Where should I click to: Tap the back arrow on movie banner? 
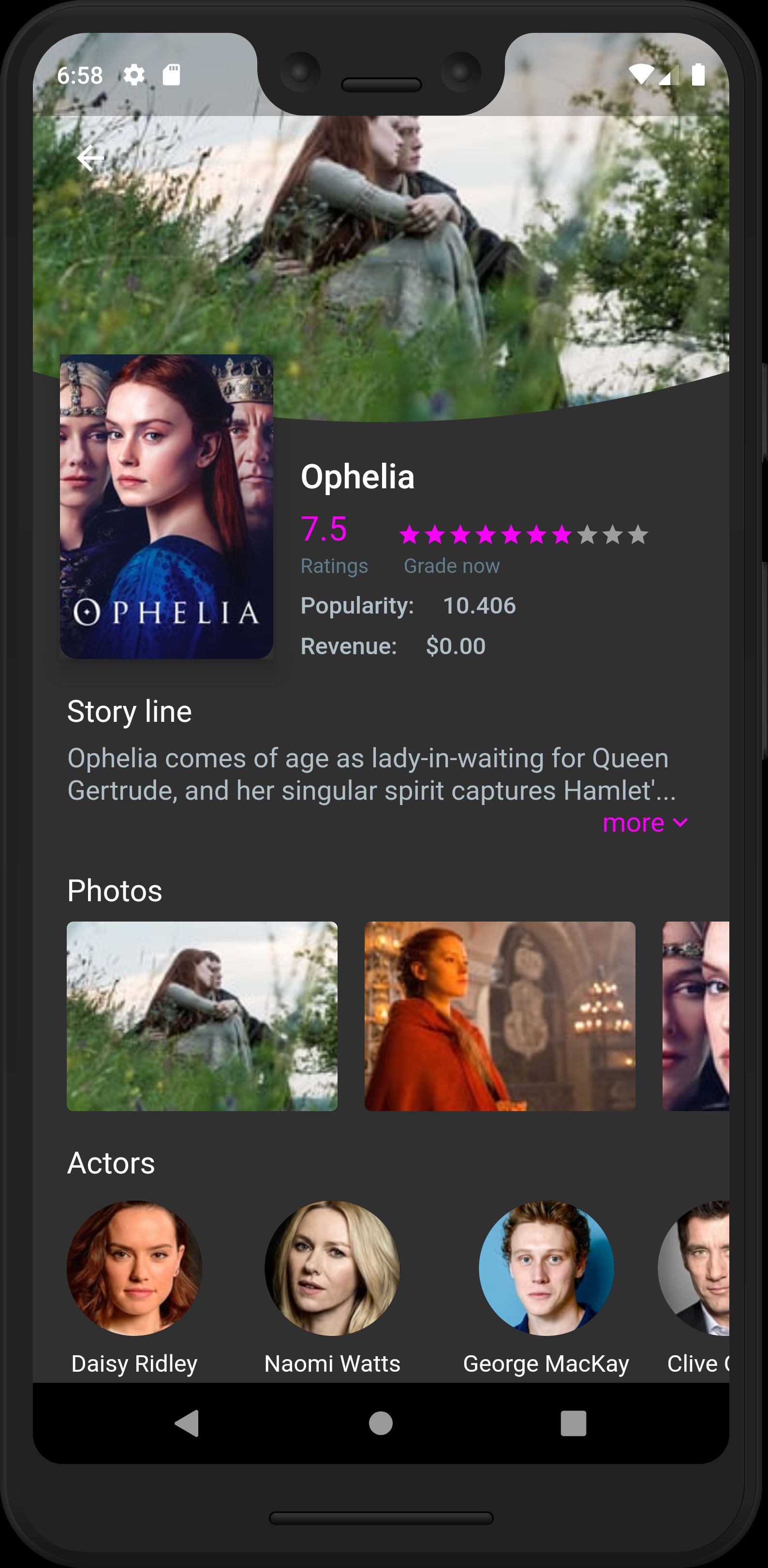pyautogui.click(x=90, y=158)
